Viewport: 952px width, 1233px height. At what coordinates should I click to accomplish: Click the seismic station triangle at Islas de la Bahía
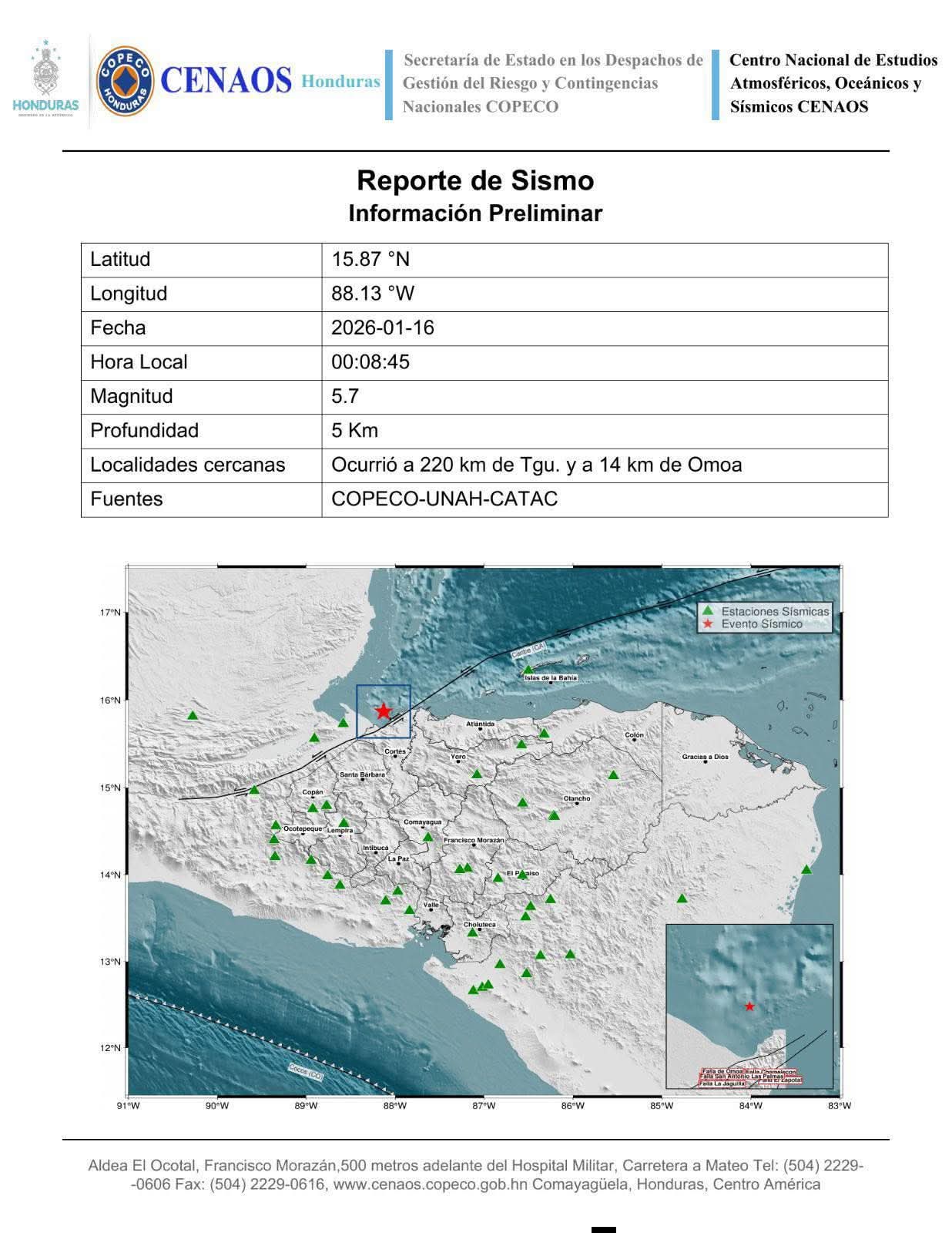click(x=528, y=670)
